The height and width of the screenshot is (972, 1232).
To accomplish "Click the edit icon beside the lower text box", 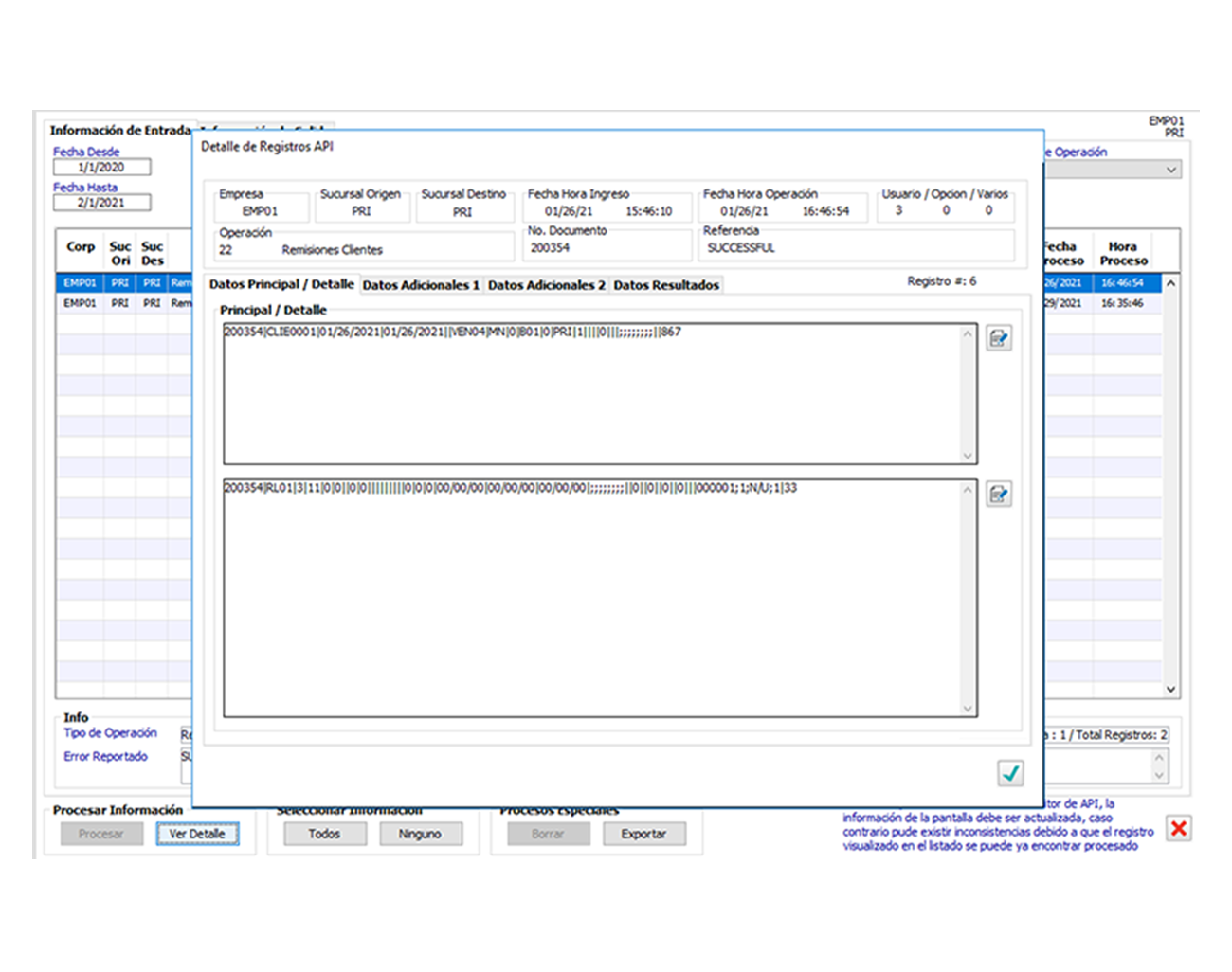I will pyautogui.click(x=999, y=495).
